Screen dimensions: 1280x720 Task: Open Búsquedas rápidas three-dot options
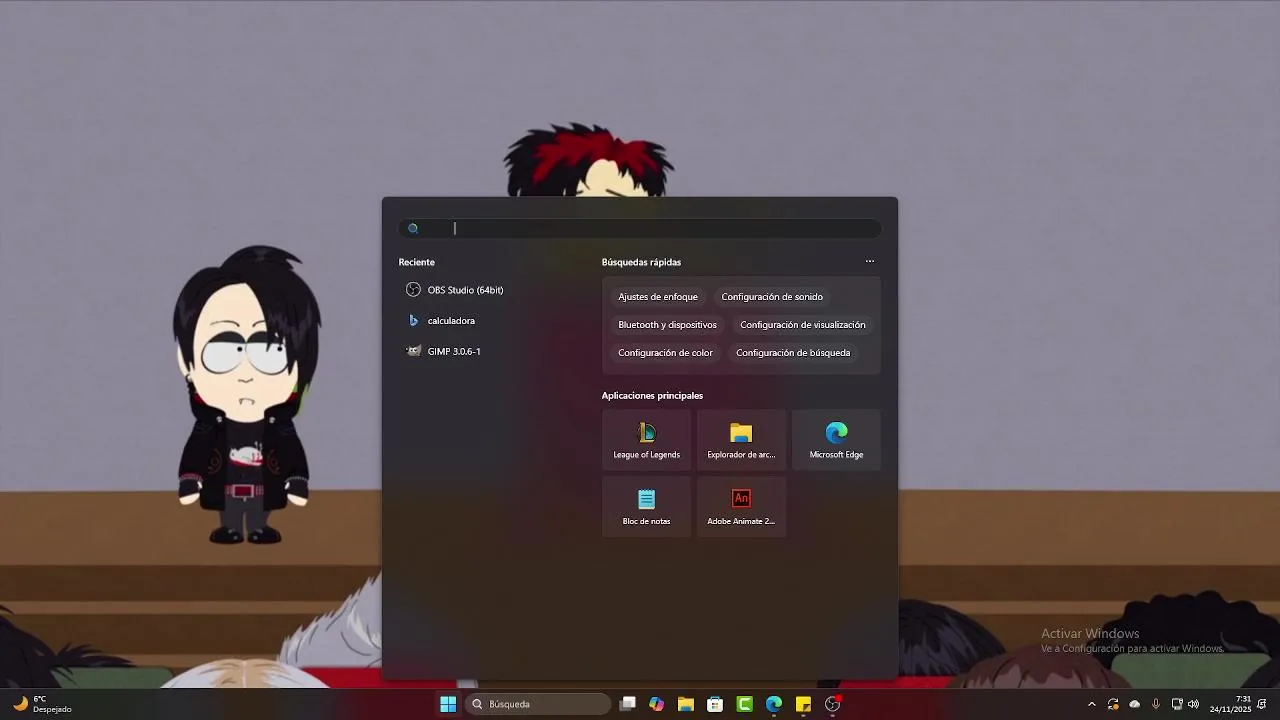(x=870, y=261)
